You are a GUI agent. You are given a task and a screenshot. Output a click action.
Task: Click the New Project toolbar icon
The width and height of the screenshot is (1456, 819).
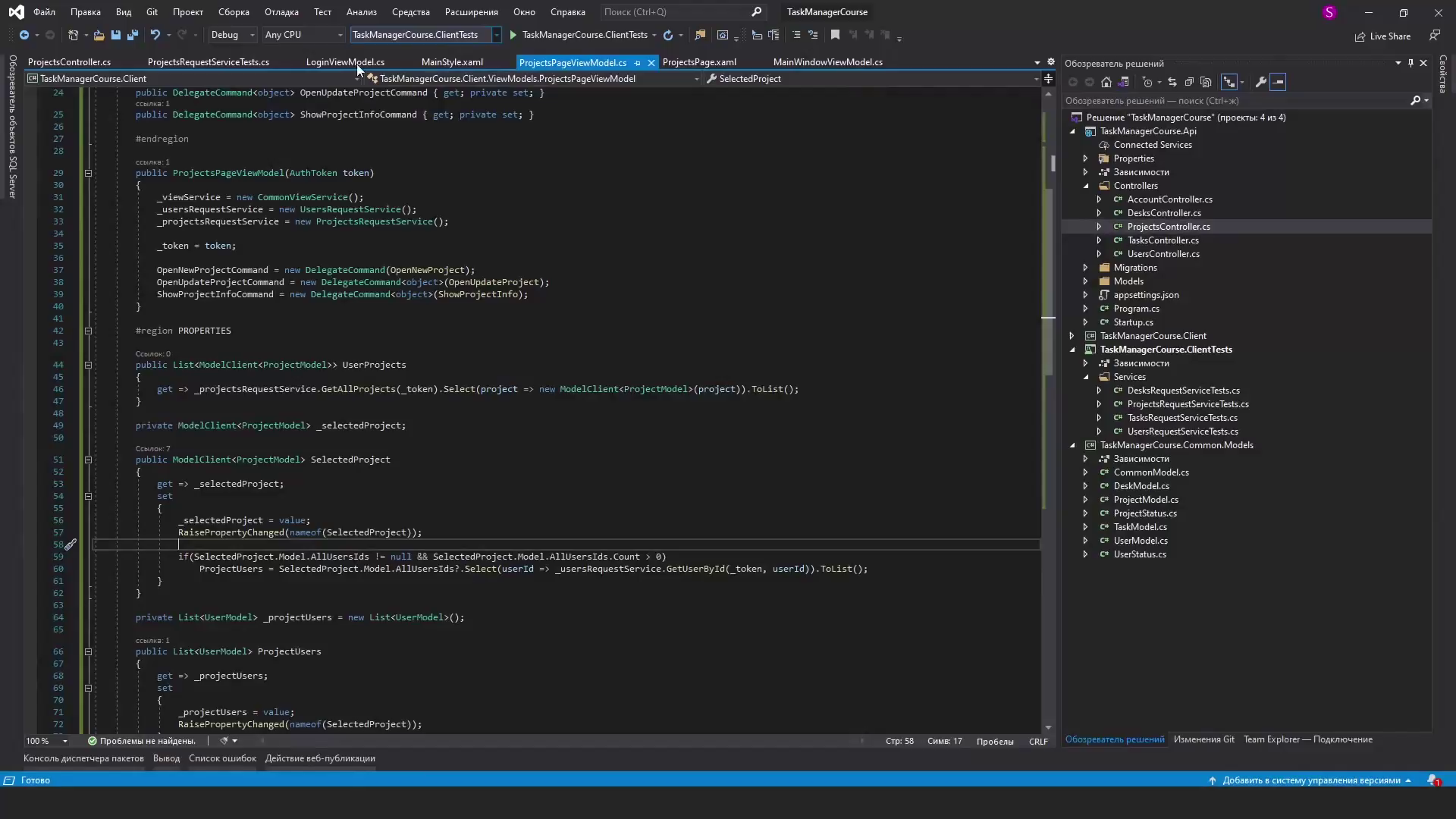[73, 35]
